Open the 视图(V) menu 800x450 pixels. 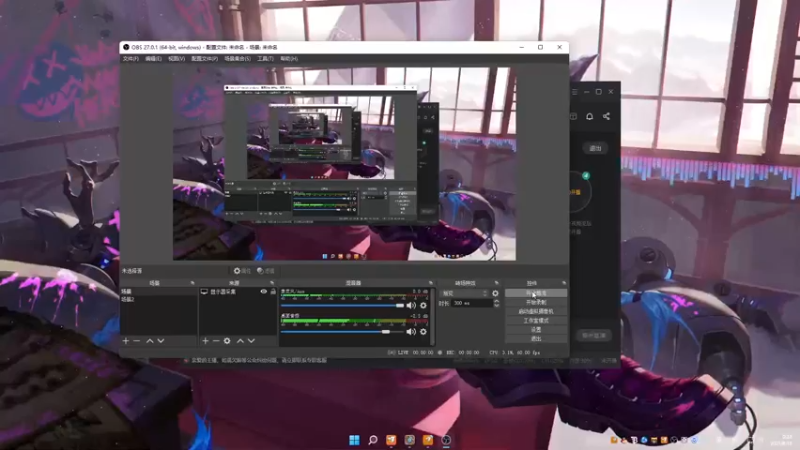point(176,59)
